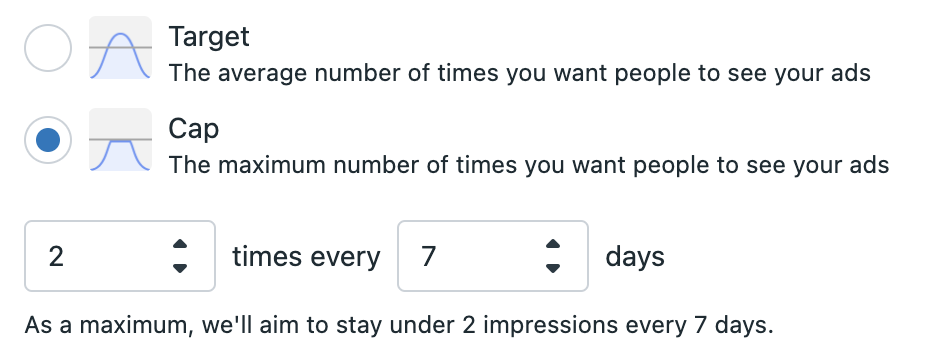Click the Cap option title text
This screenshot has height=360, width=950.
(x=193, y=128)
